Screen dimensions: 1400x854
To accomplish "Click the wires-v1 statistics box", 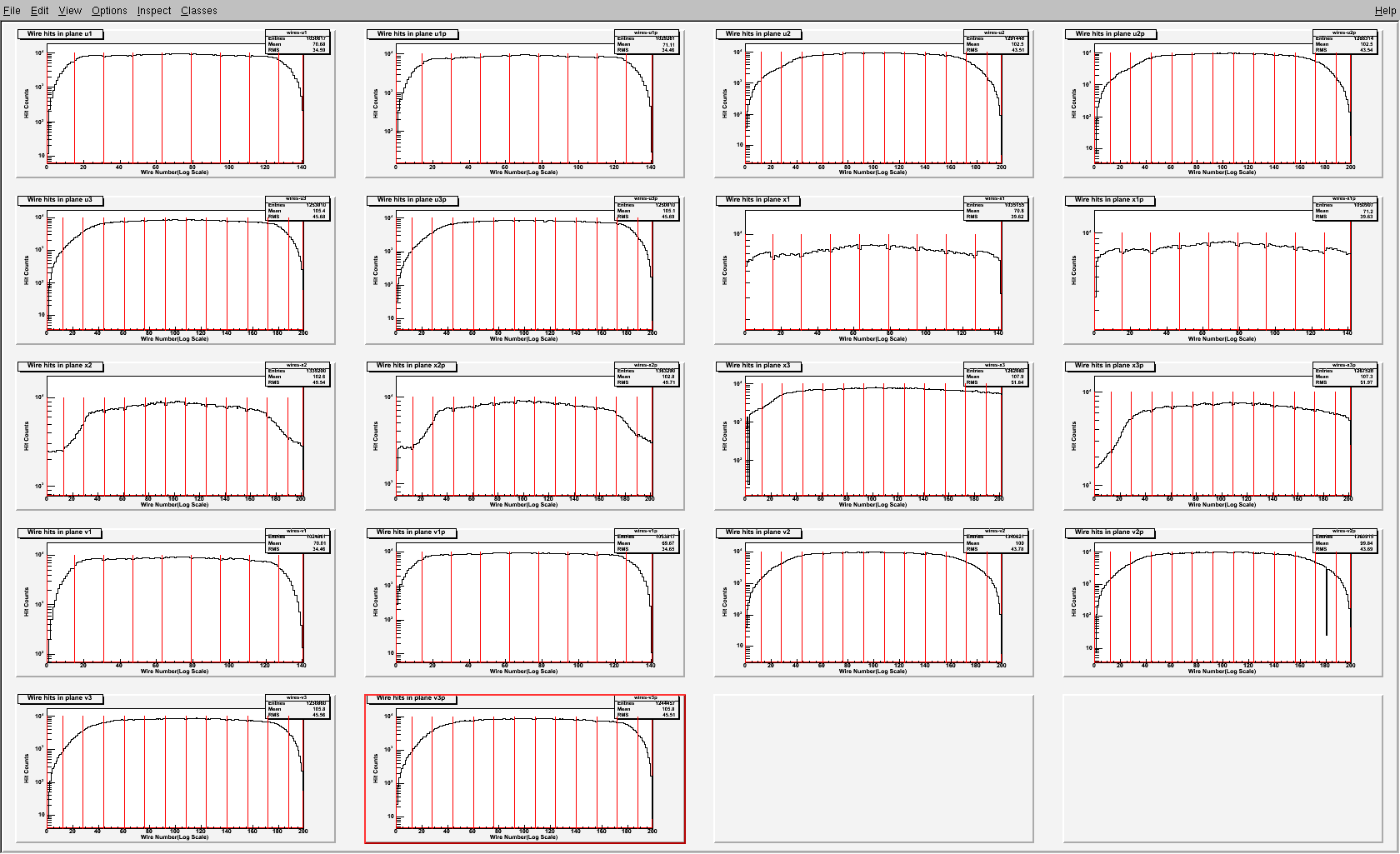I will (x=297, y=541).
